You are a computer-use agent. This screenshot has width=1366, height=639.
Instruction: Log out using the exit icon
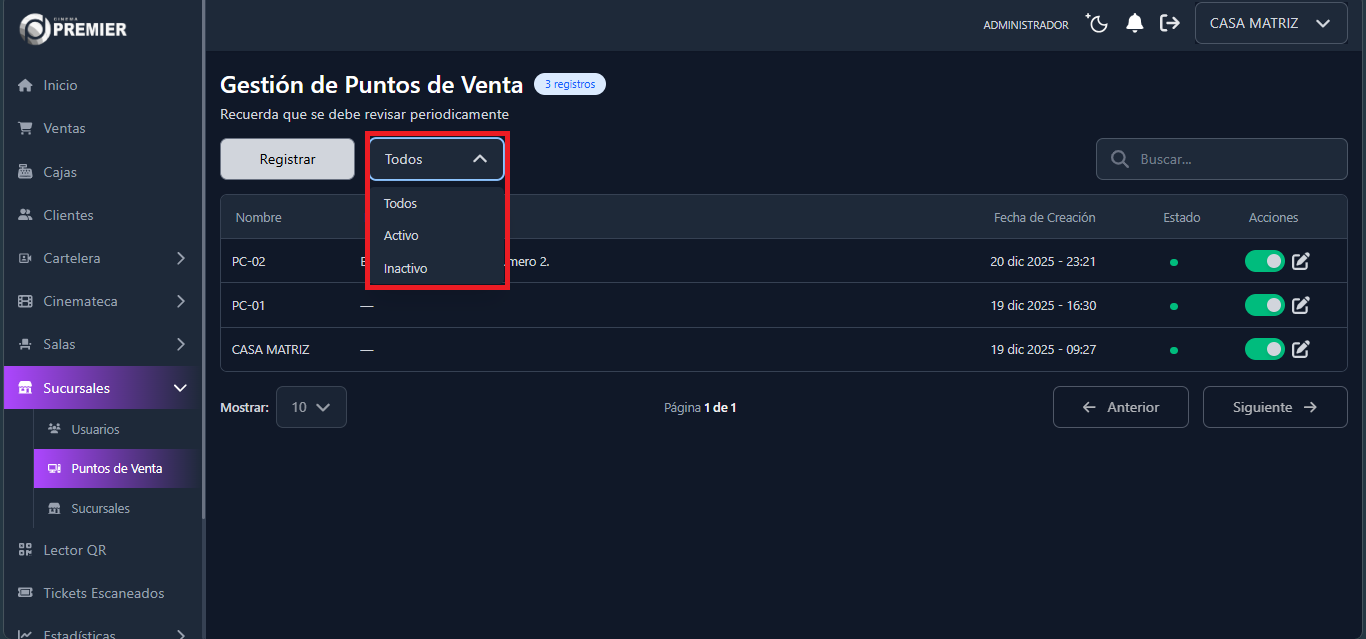pos(1170,23)
